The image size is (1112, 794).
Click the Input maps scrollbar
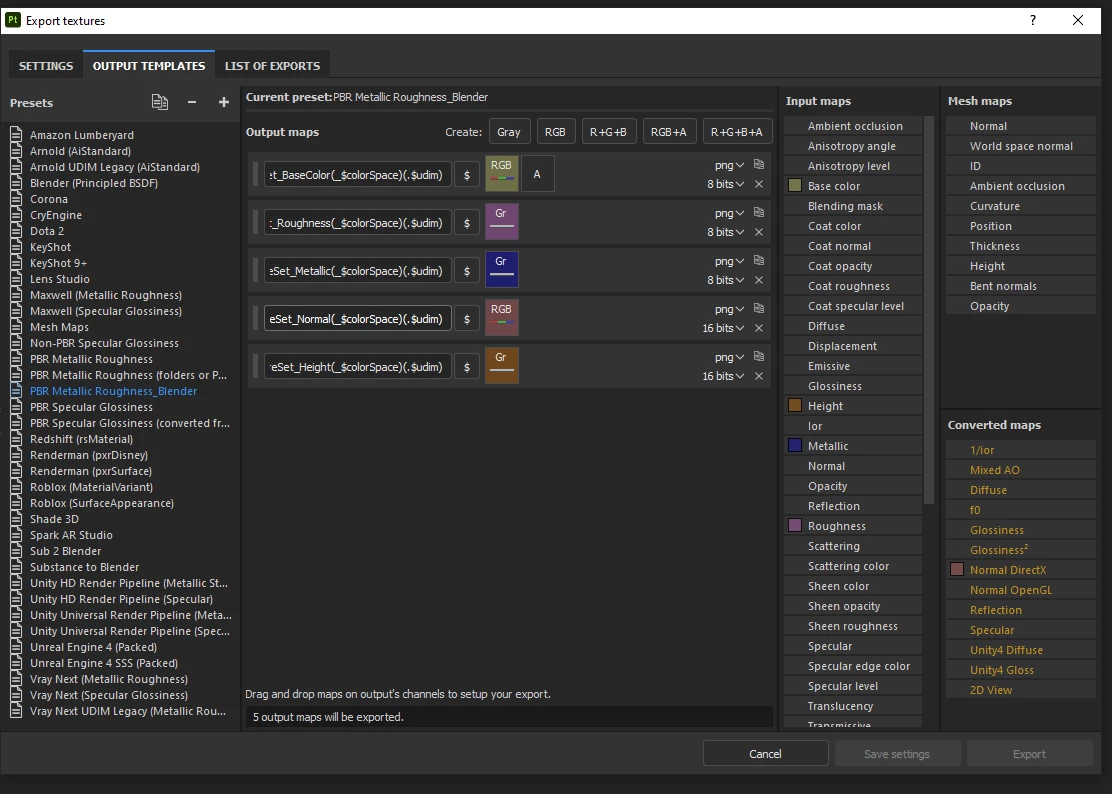pyautogui.click(x=929, y=310)
